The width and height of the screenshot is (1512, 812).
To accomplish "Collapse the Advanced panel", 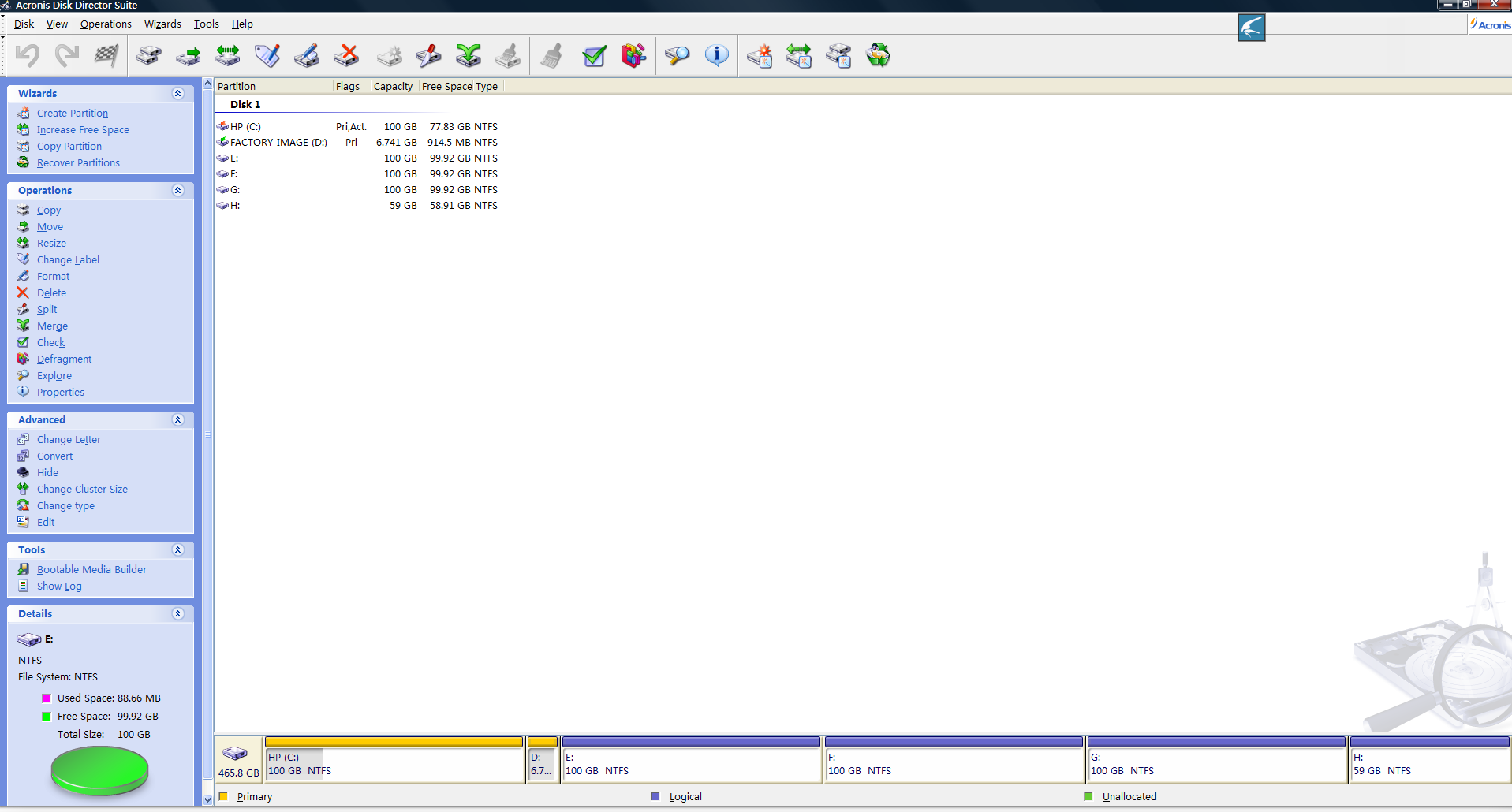I will pos(178,419).
